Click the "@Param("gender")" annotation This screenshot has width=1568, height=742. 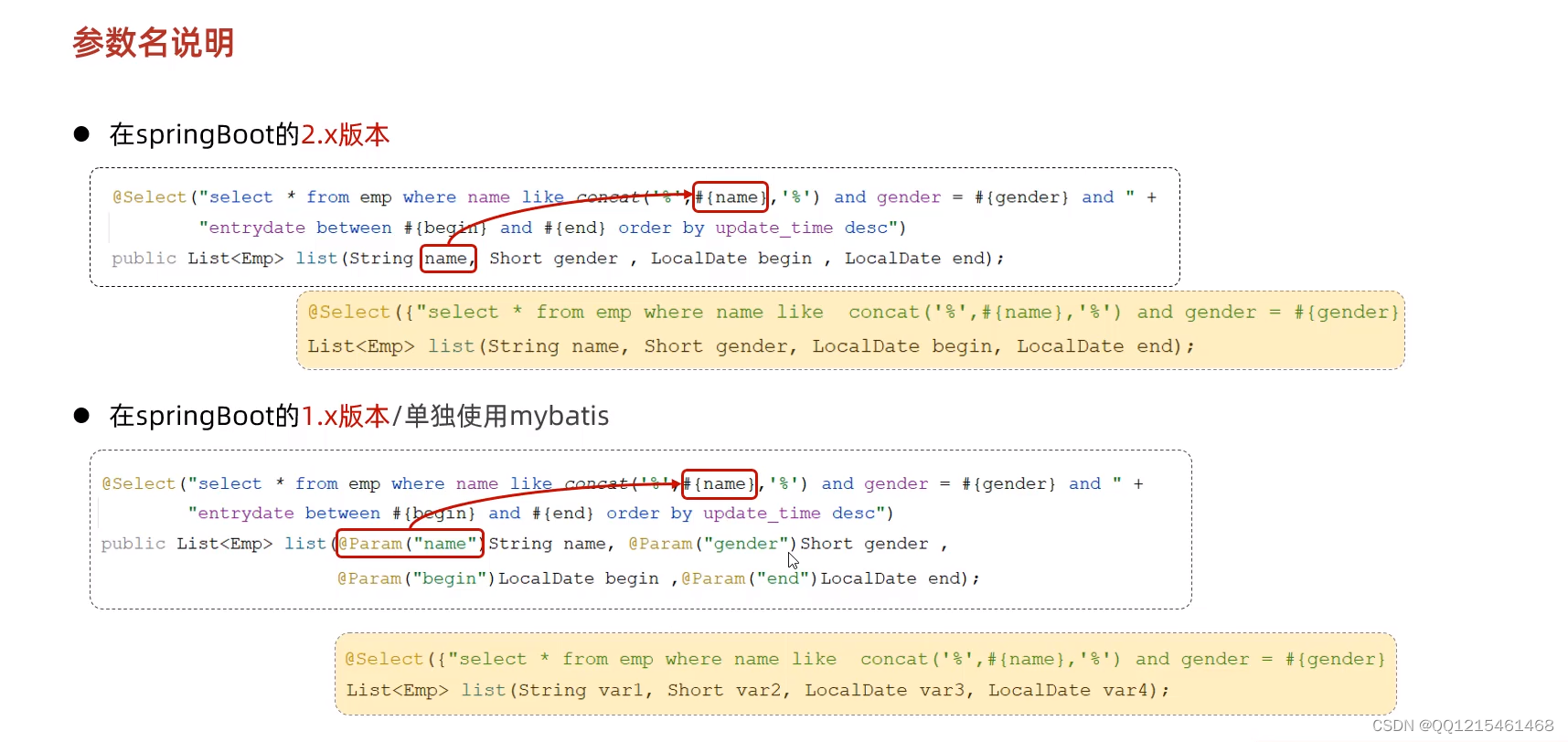pos(712,544)
